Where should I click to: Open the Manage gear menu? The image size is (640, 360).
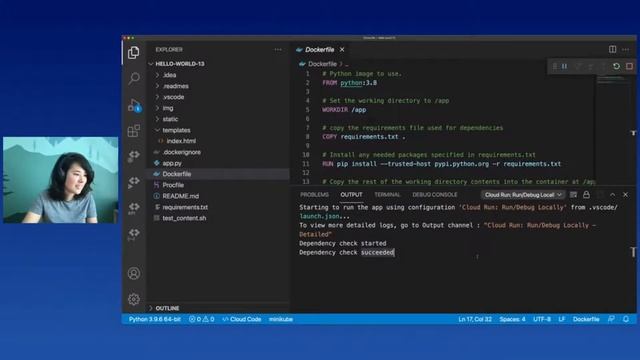pos(133,299)
